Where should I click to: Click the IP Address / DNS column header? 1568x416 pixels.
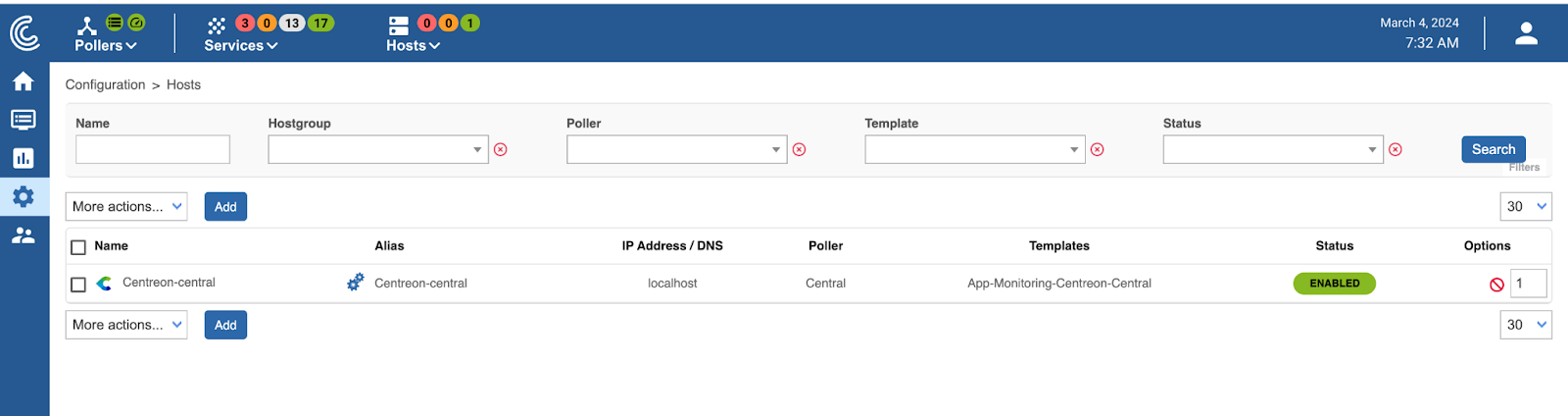coord(672,246)
